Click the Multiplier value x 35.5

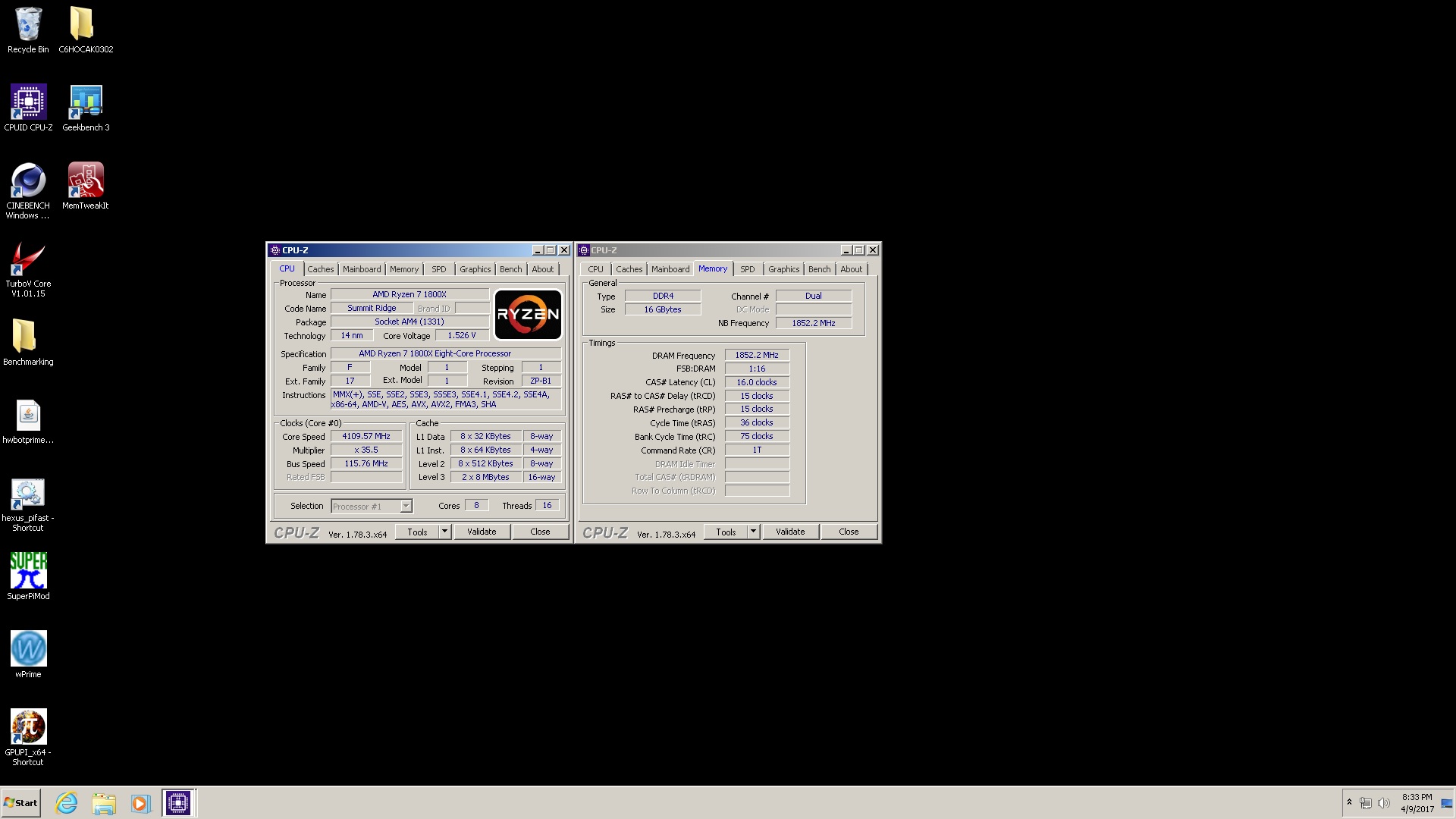click(x=366, y=450)
